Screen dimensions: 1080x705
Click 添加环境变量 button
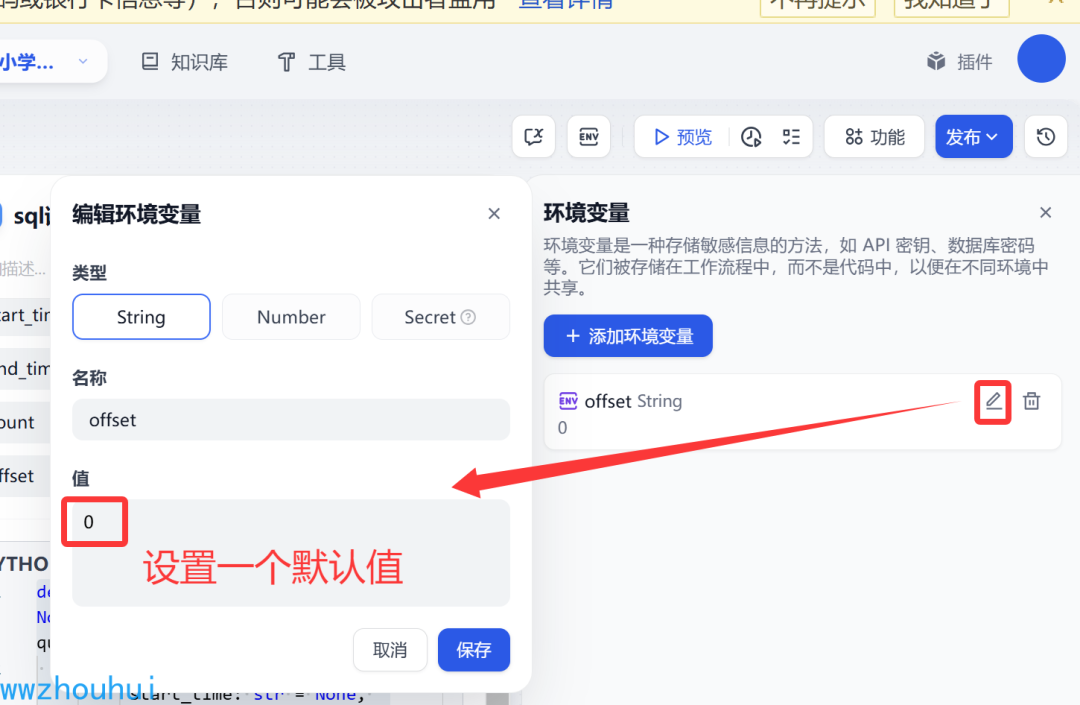(628, 336)
